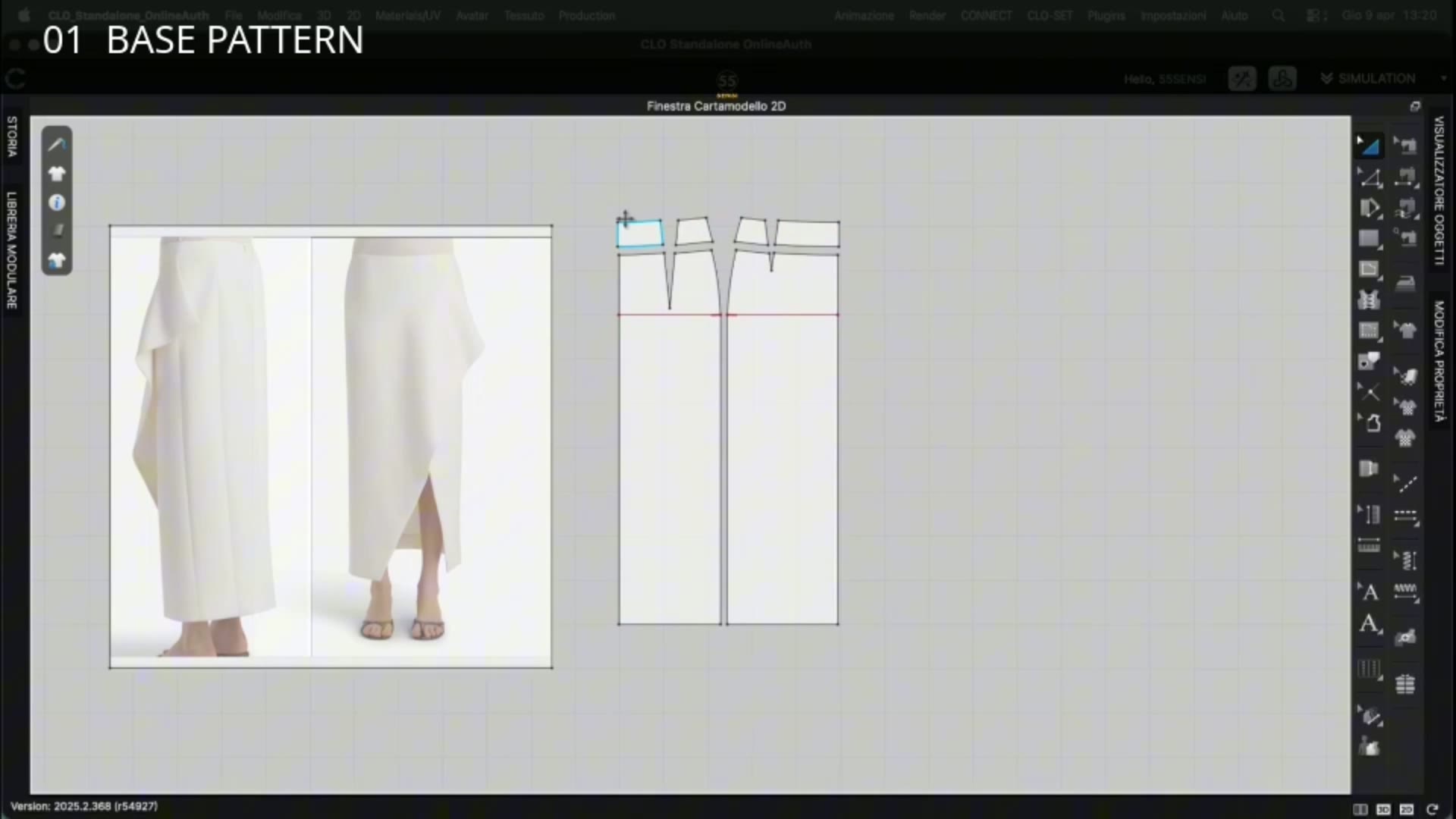Choose the Rectangle pattern tool
This screenshot has width=1456, height=819.
(1370, 239)
